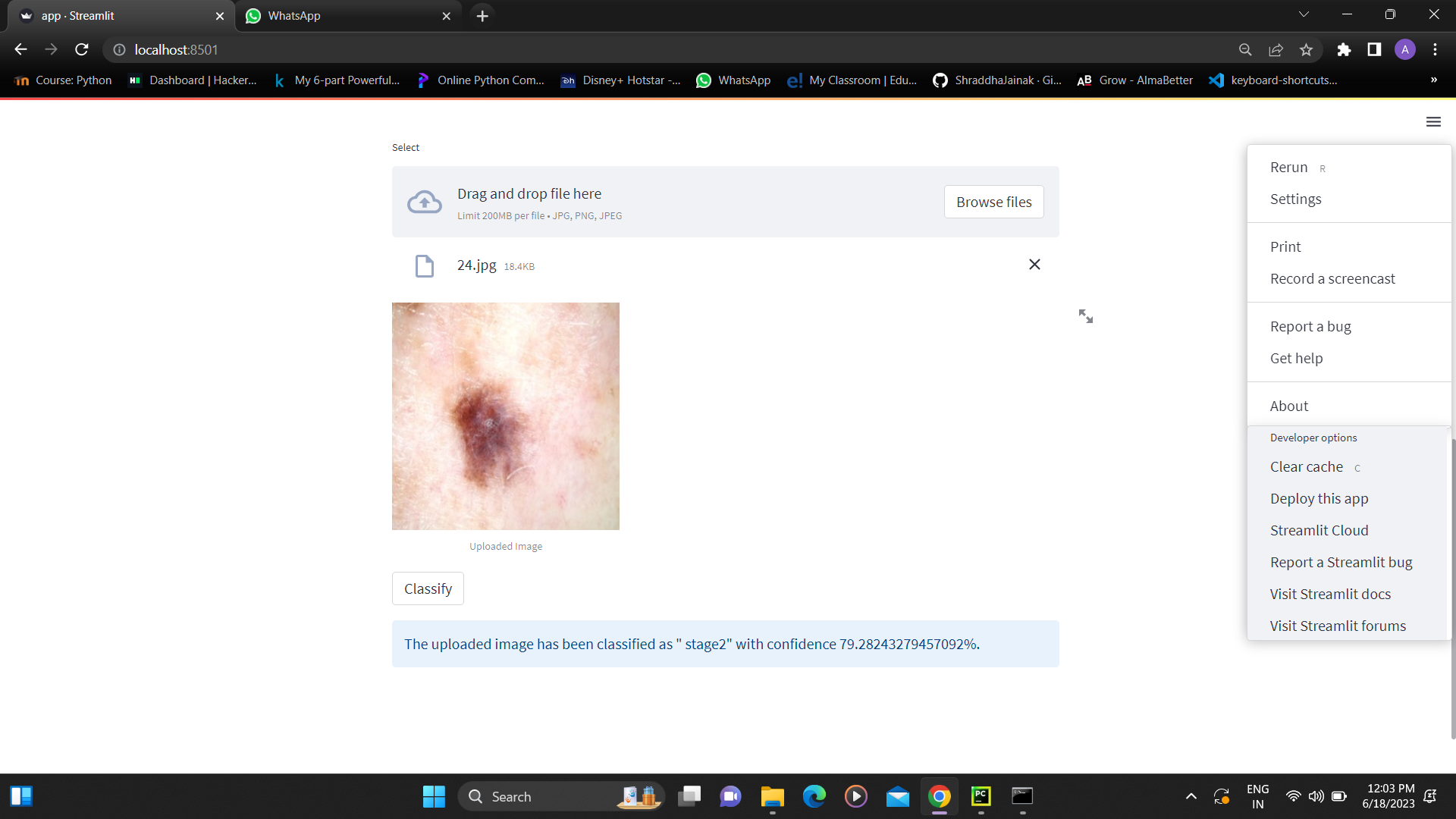
Task: Click the share page icon
Action: point(1276,49)
